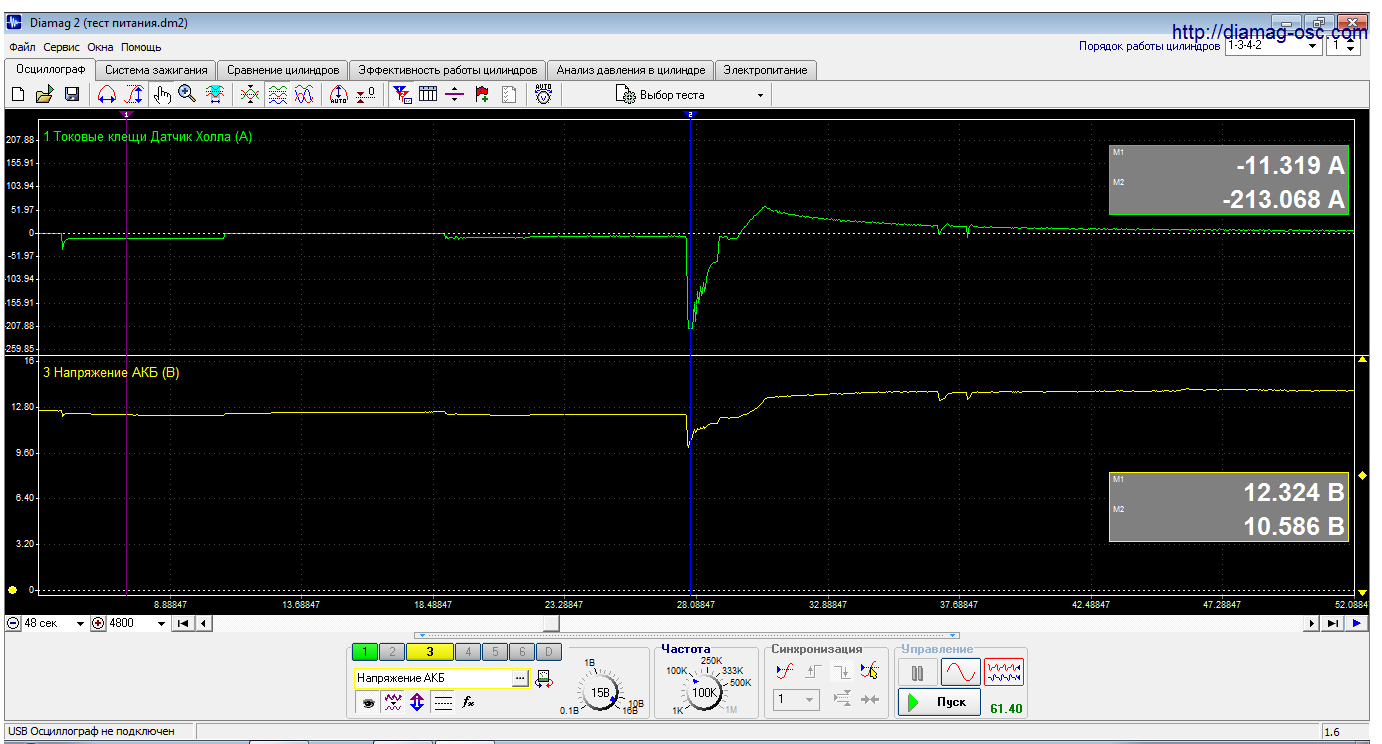1382x744 pixels.
Task: Jump to start of recording
Action: 183,623
